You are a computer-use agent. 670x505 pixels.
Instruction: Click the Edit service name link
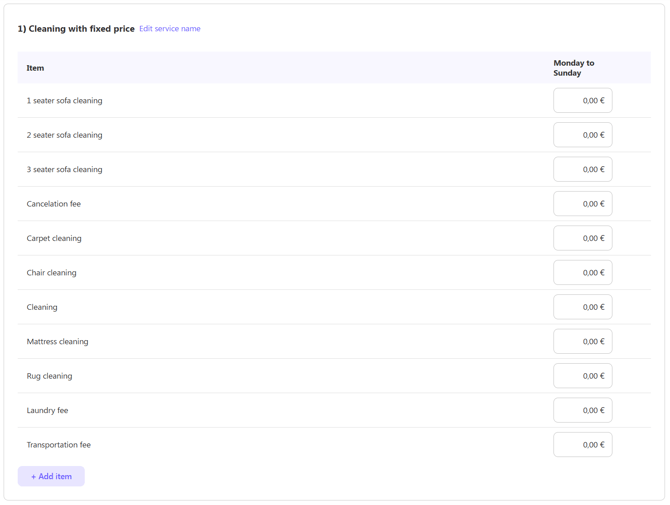pyautogui.click(x=169, y=29)
